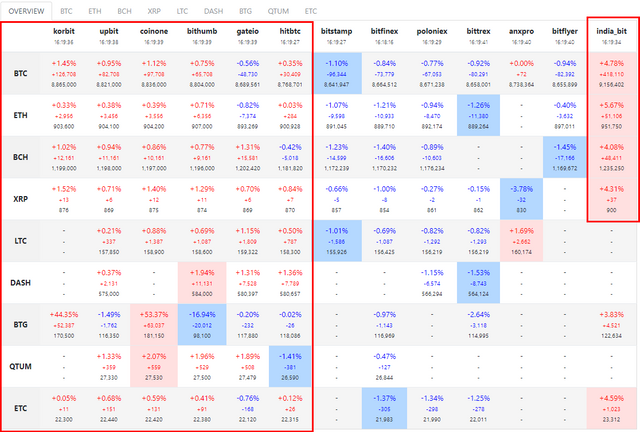This screenshot has width=640, height=432.
Task: Click bitflyer BCH -1.45% highlighted cell
Action: point(565,157)
